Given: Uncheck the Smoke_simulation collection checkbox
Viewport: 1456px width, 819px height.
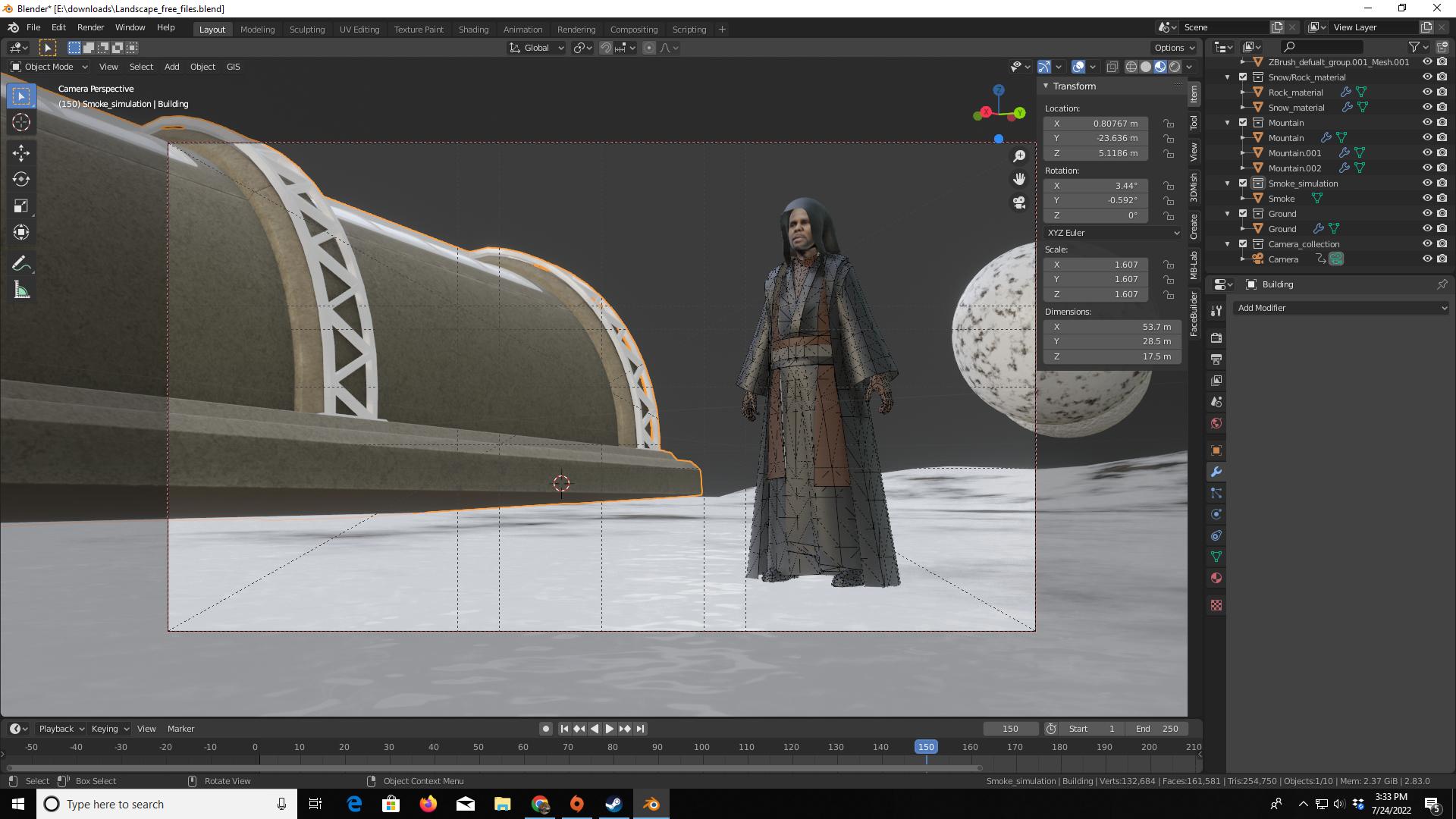Looking at the screenshot, I should pyautogui.click(x=1243, y=184).
